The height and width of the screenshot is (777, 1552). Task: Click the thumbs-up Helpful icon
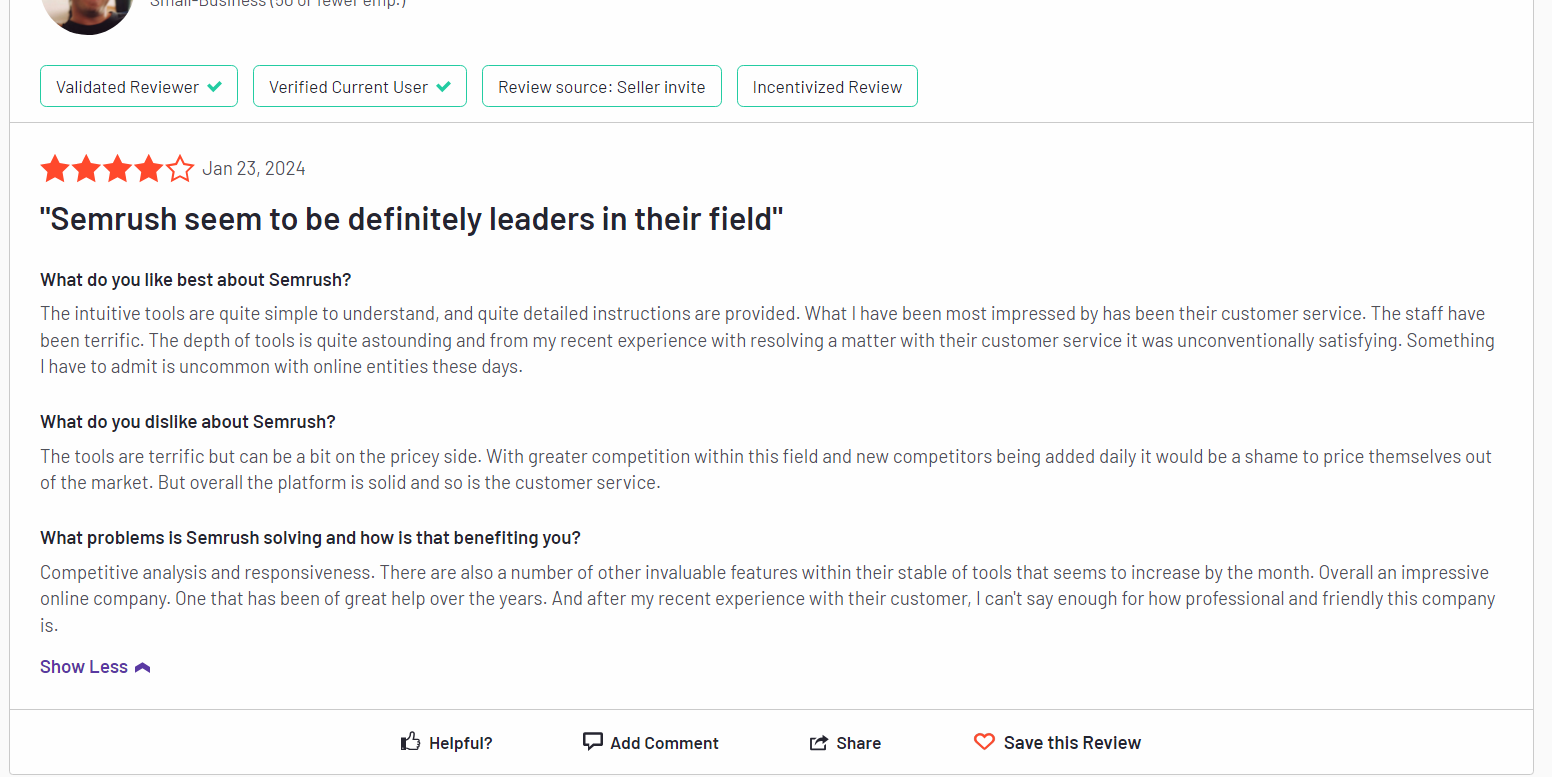410,742
